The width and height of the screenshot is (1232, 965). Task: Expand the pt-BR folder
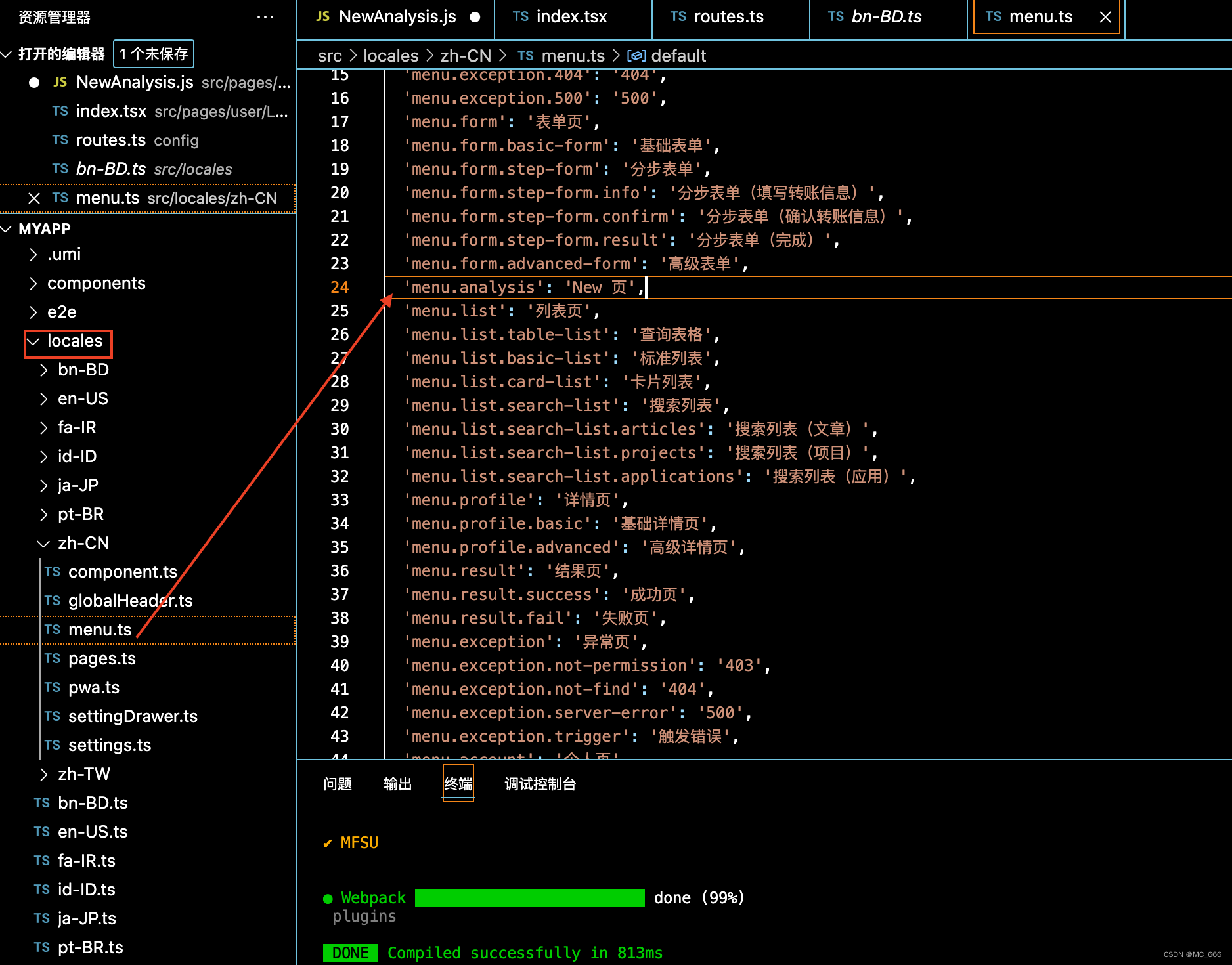pos(44,515)
